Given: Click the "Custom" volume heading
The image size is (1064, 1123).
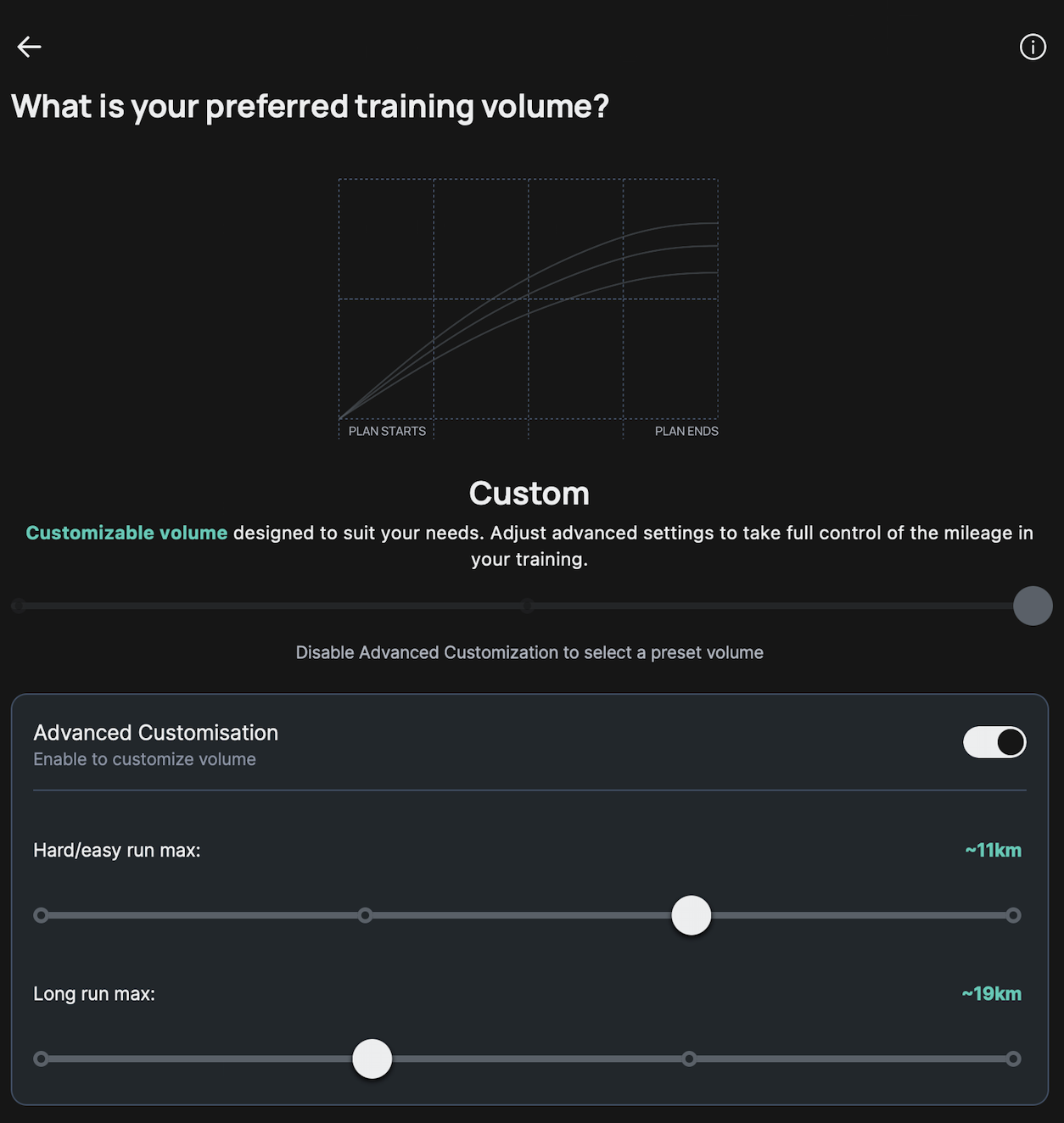Looking at the screenshot, I should point(529,494).
